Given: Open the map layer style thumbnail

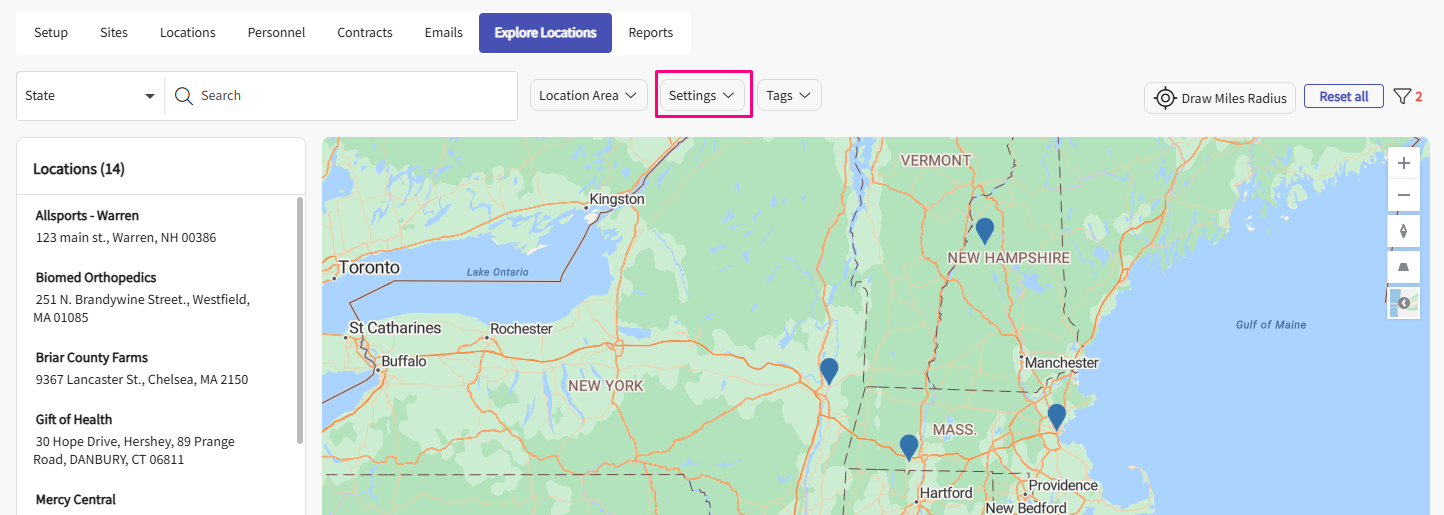Looking at the screenshot, I should [1403, 302].
